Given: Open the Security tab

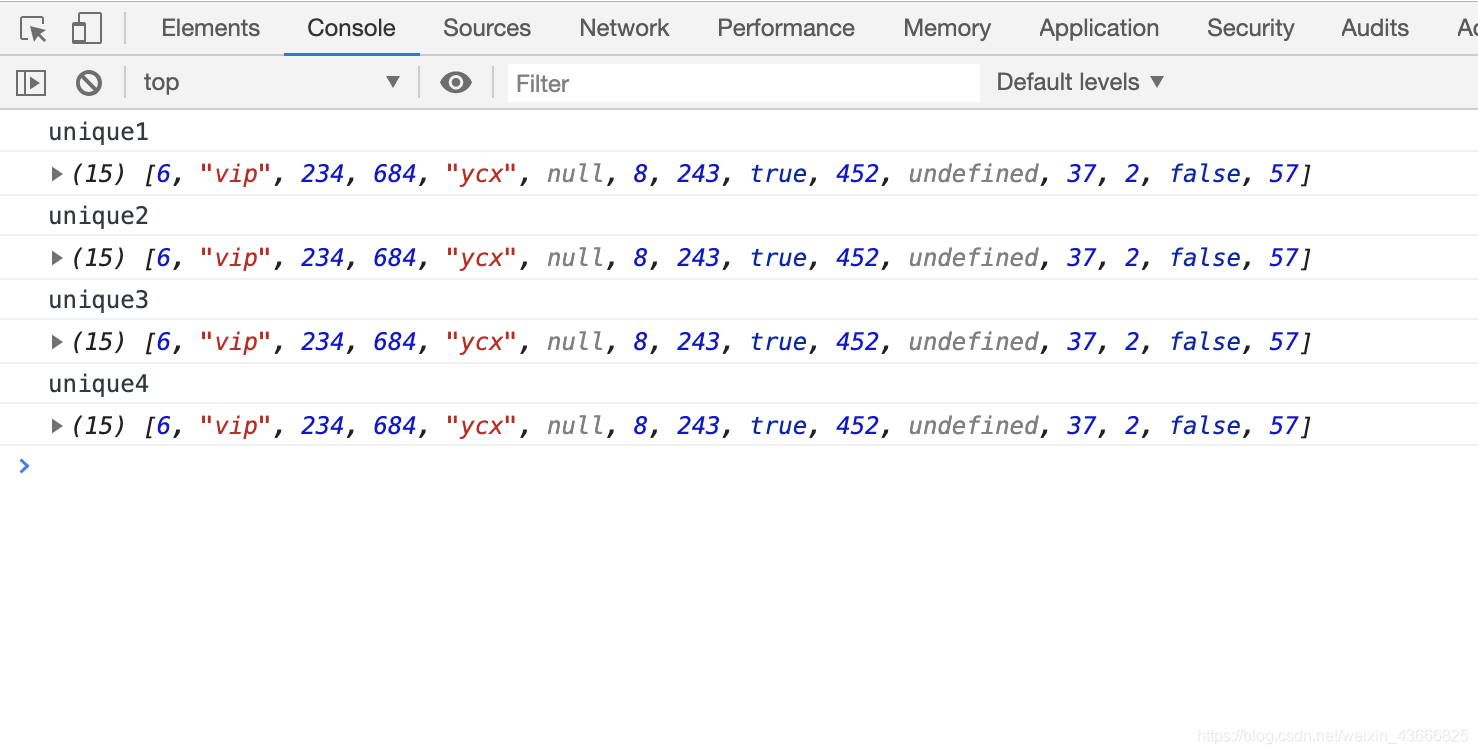Looking at the screenshot, I should pos(1250,28).
